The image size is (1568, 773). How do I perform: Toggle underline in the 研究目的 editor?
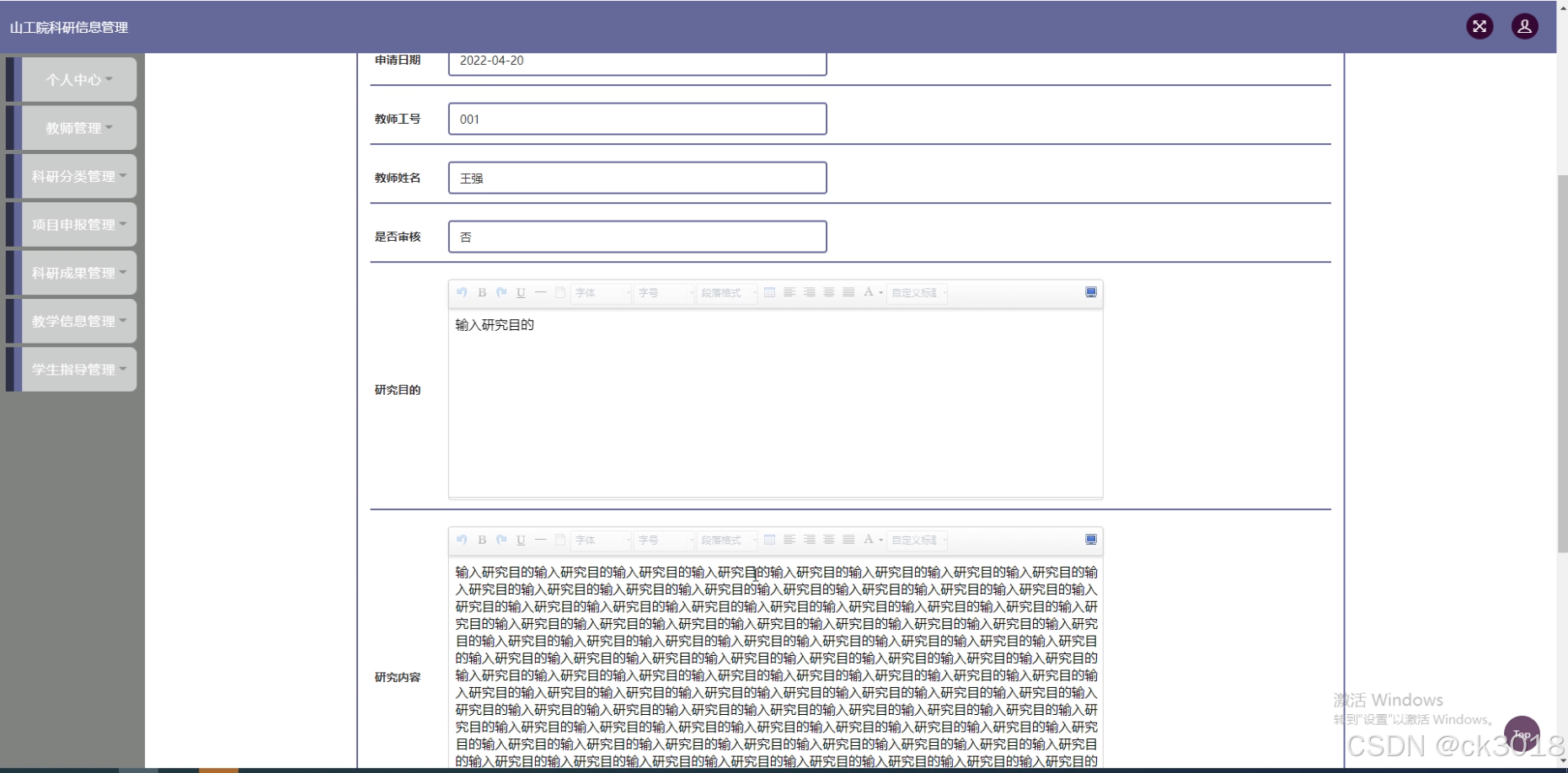click(x=521, y=292)
